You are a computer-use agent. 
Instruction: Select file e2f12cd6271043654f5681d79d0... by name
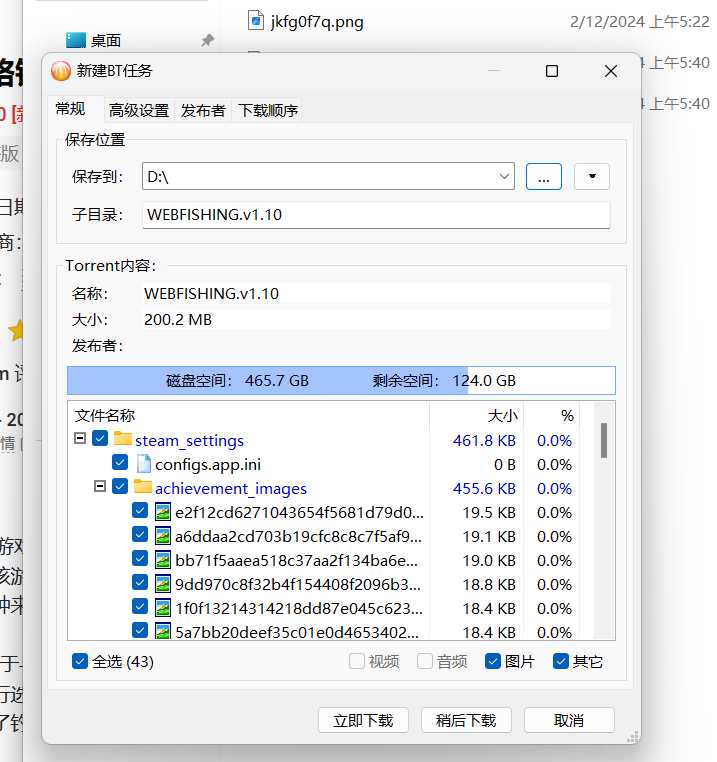click(299, 512)
